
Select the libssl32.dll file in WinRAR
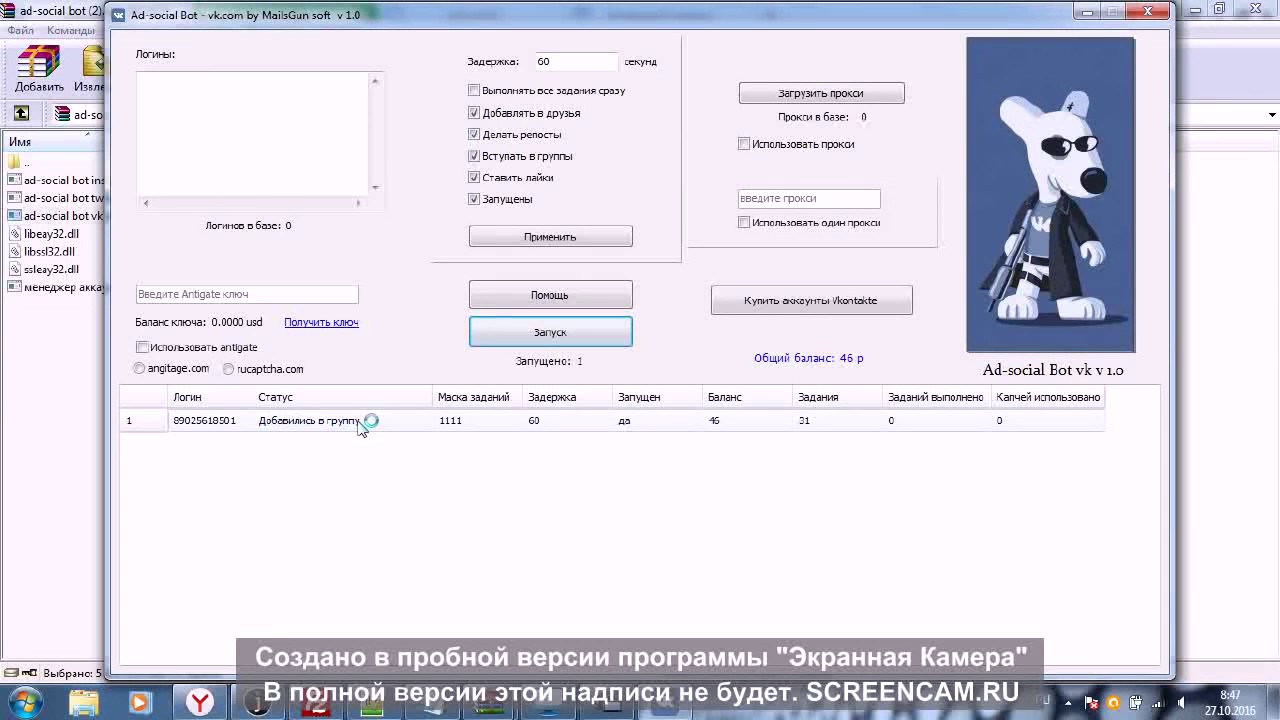(49, 252)
